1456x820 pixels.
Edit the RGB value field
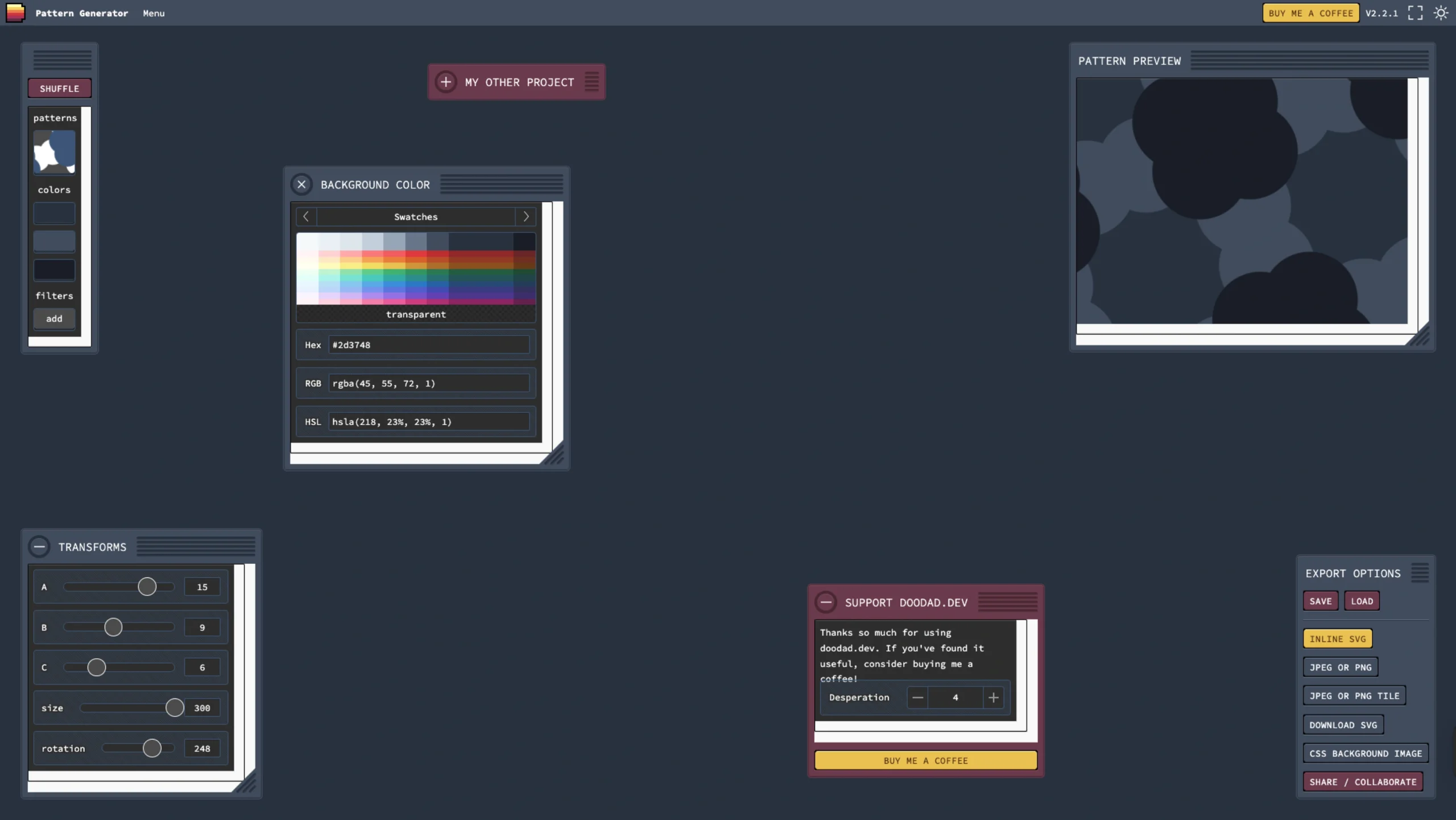429,384
